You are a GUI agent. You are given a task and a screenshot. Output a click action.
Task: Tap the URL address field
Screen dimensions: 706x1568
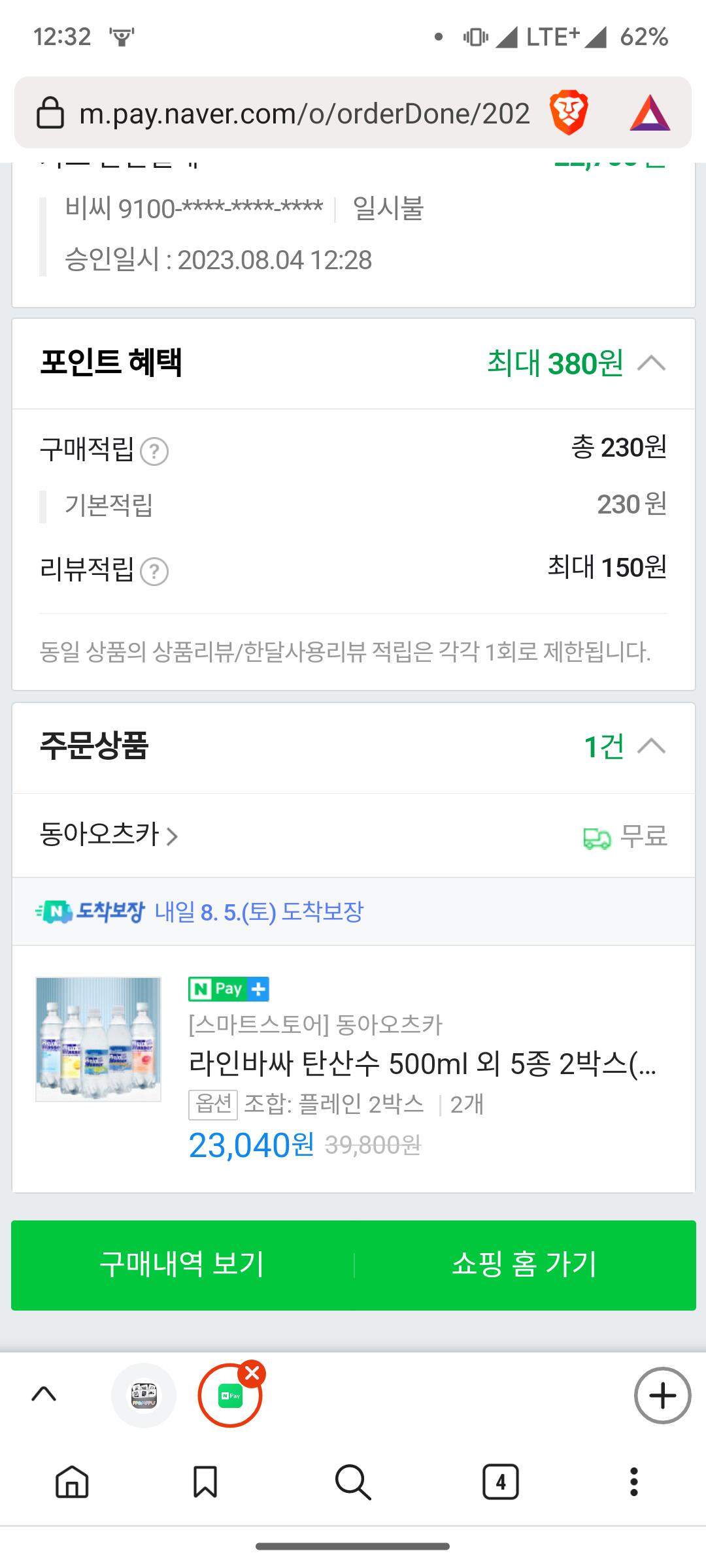pyautogui.click(x=304, y=113)
